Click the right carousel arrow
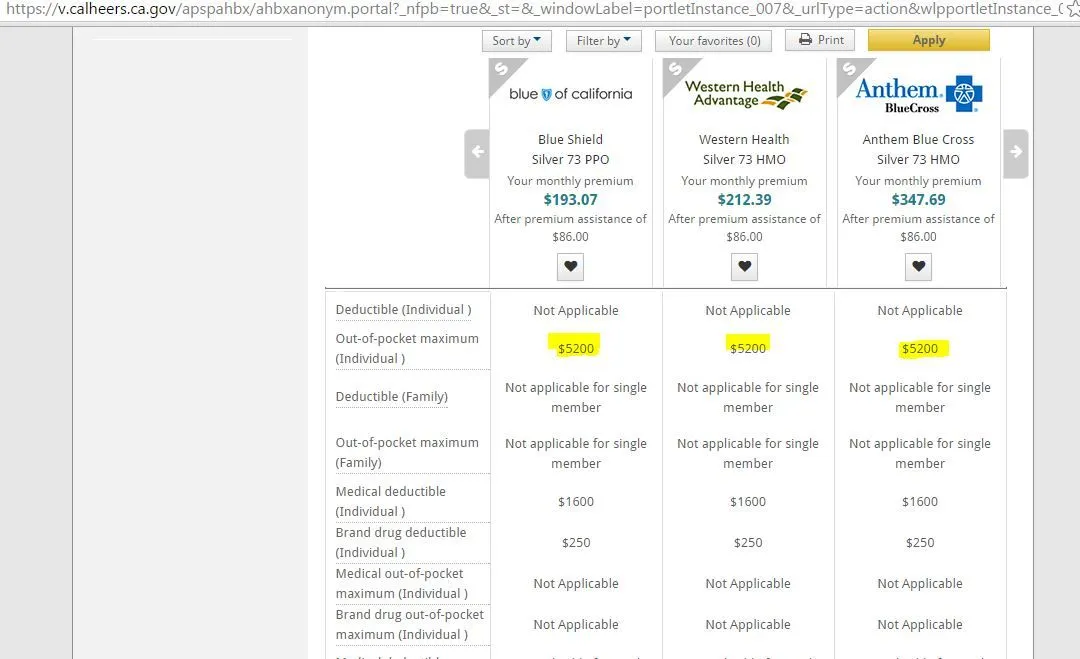The image size is (1080, 659). tap(1015, 153)
